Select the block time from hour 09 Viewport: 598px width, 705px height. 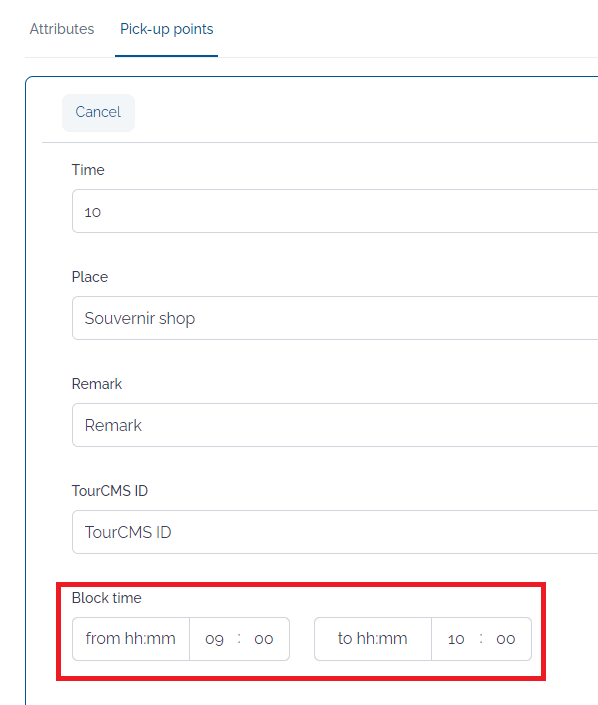tap(214, 639)
